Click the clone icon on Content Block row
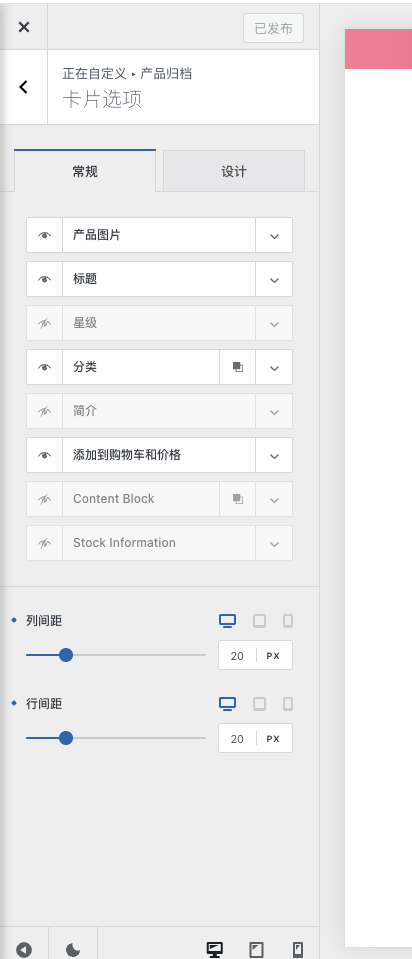The width and height of the screenshot is (412, 959). (x=237, y=500)
